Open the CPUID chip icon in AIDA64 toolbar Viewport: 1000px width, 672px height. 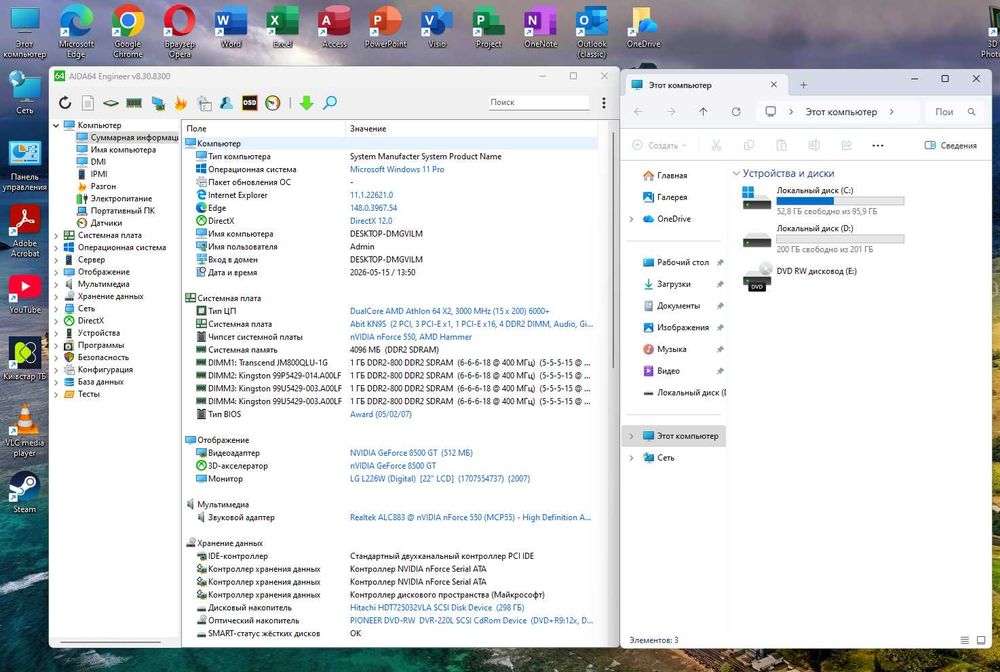111,103
